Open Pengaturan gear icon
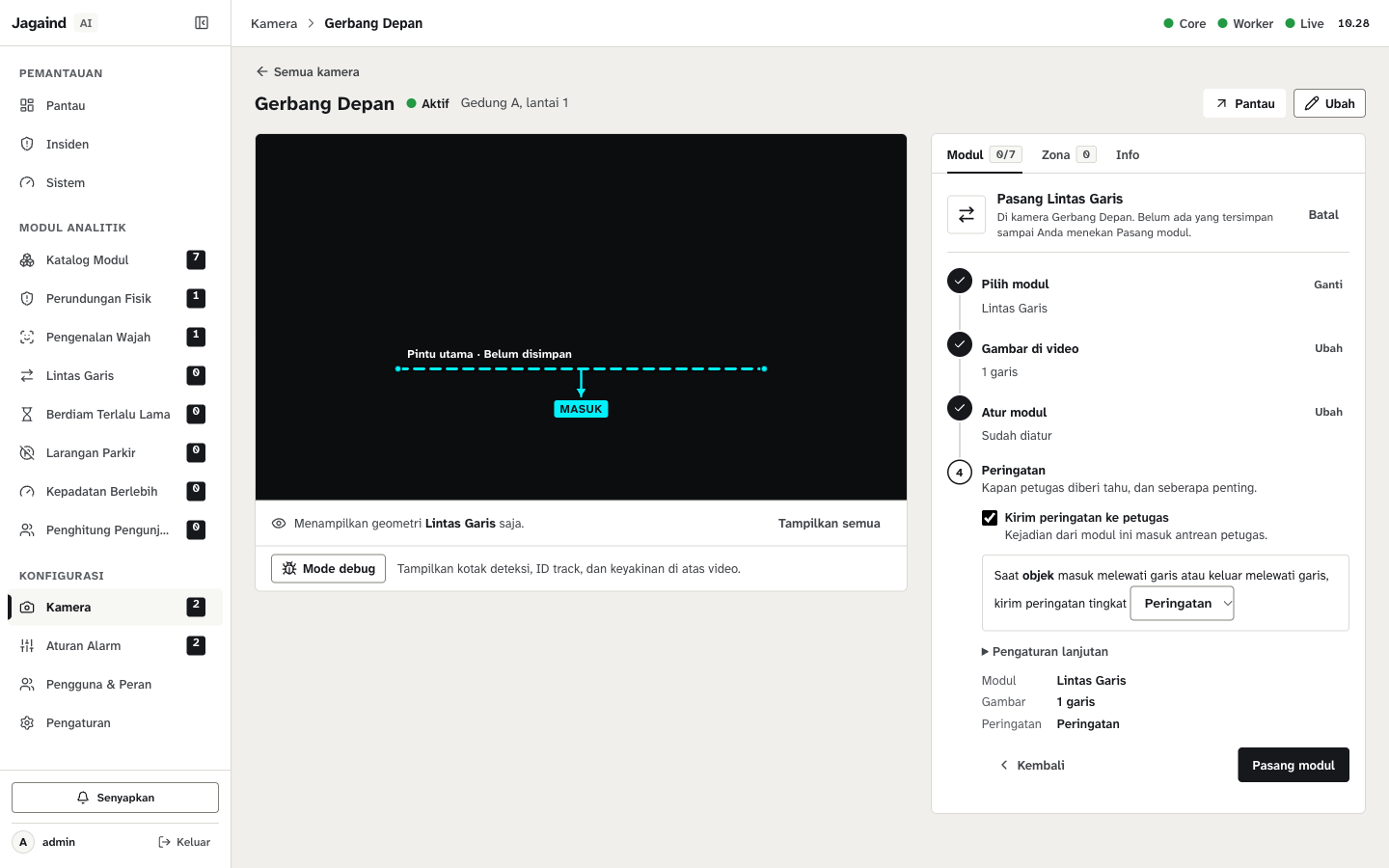 tap(27, 723)
